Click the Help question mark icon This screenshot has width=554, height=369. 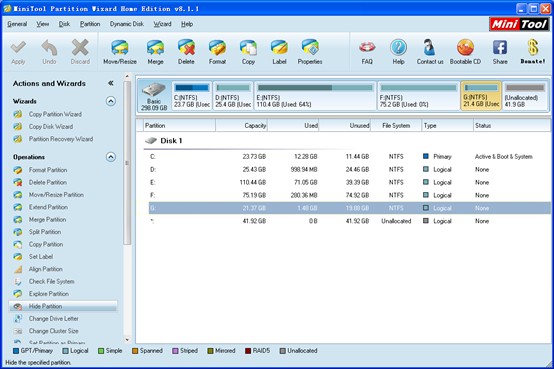click(x=398, y=47)
